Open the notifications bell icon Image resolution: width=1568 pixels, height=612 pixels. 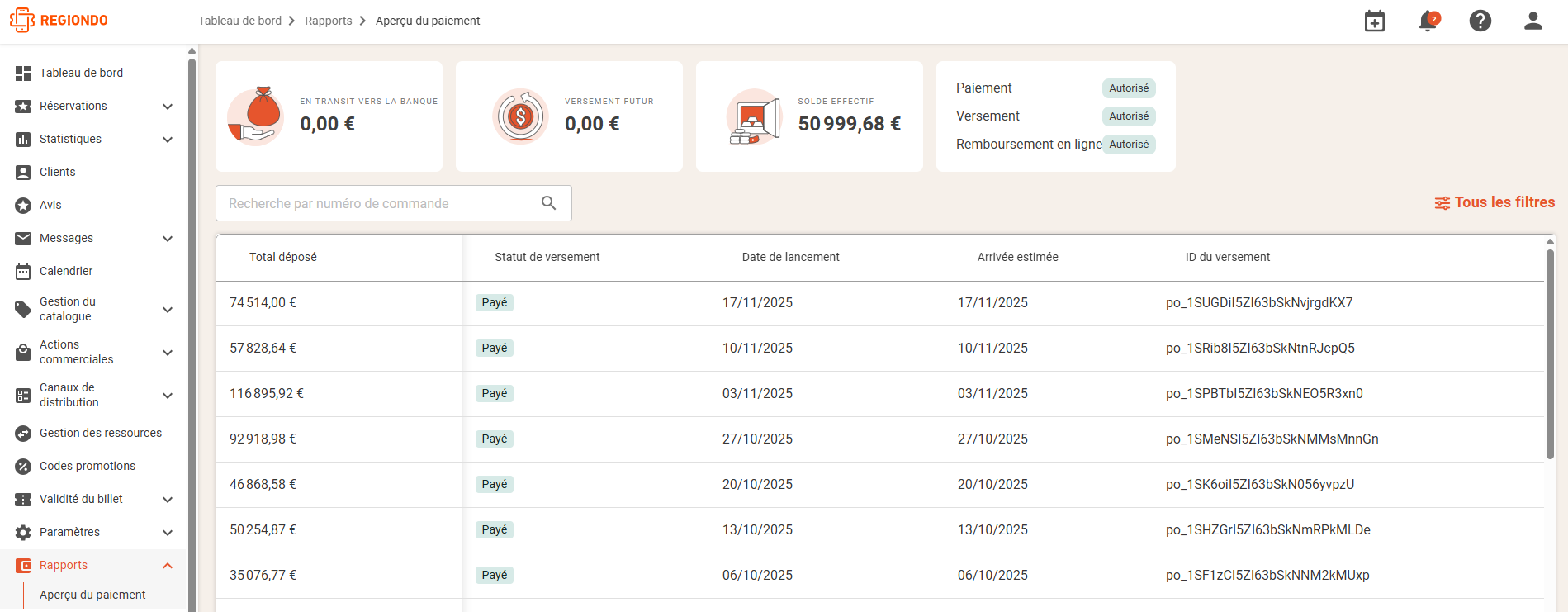(x=1428, y=21)
